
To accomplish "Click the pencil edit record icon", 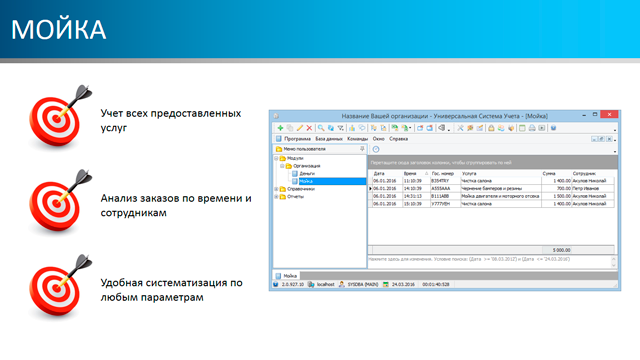I will [300, 128].
